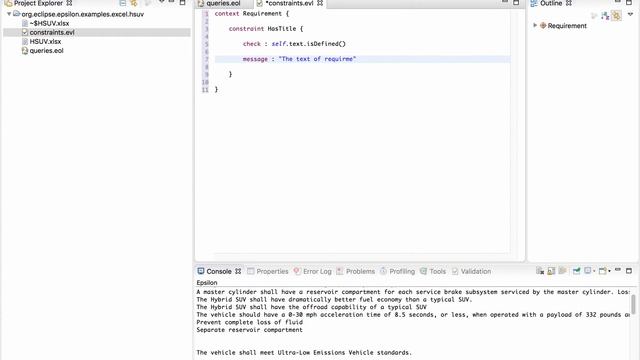Open the Open Console dropdown arrow
Viewport: 640px width, 360px height.
tap(609, 271)
